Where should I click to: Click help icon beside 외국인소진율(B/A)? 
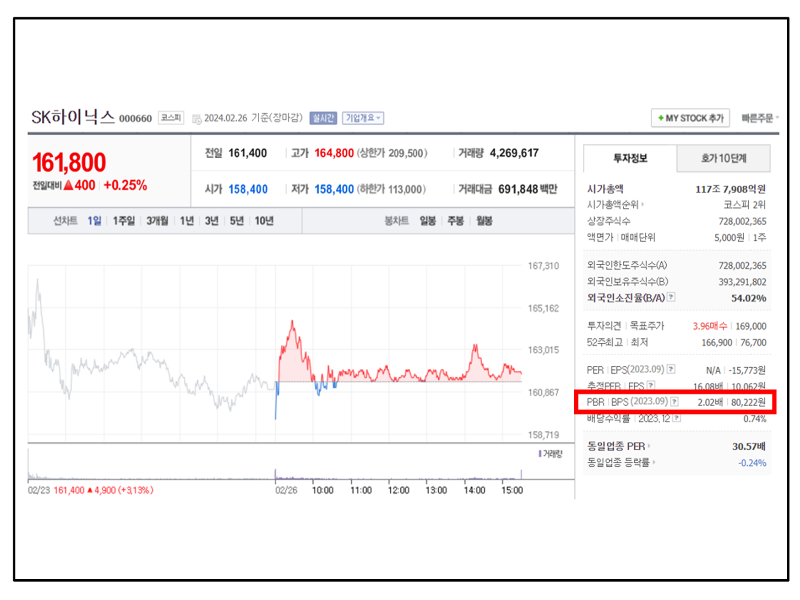(671, 297)
